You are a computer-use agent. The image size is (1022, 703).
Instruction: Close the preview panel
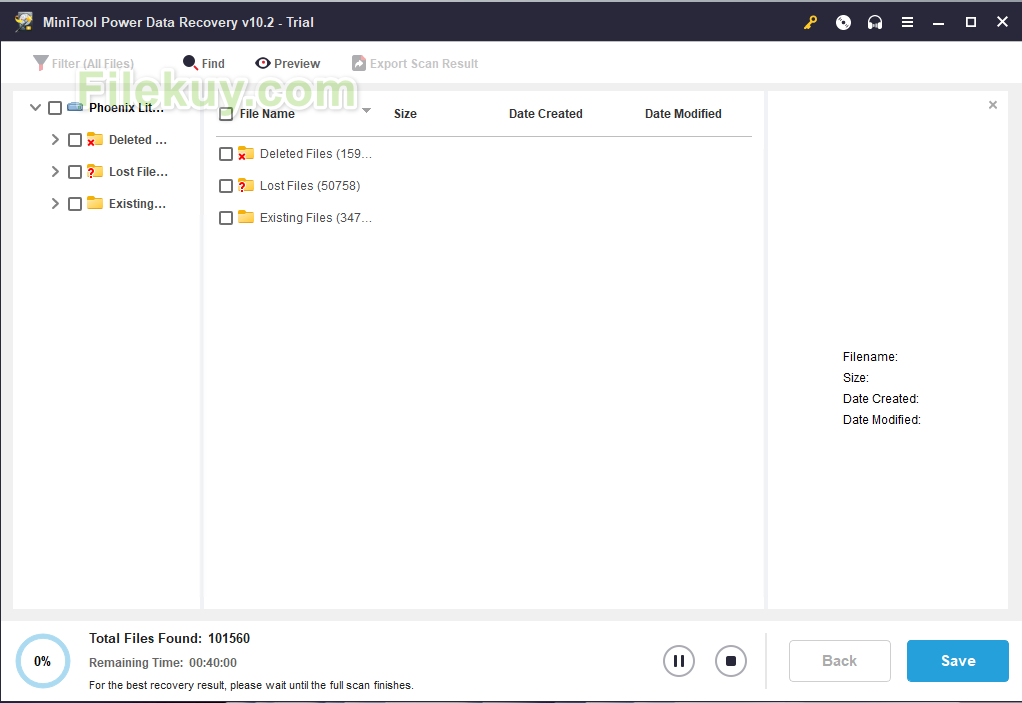(x=993, y=105)
